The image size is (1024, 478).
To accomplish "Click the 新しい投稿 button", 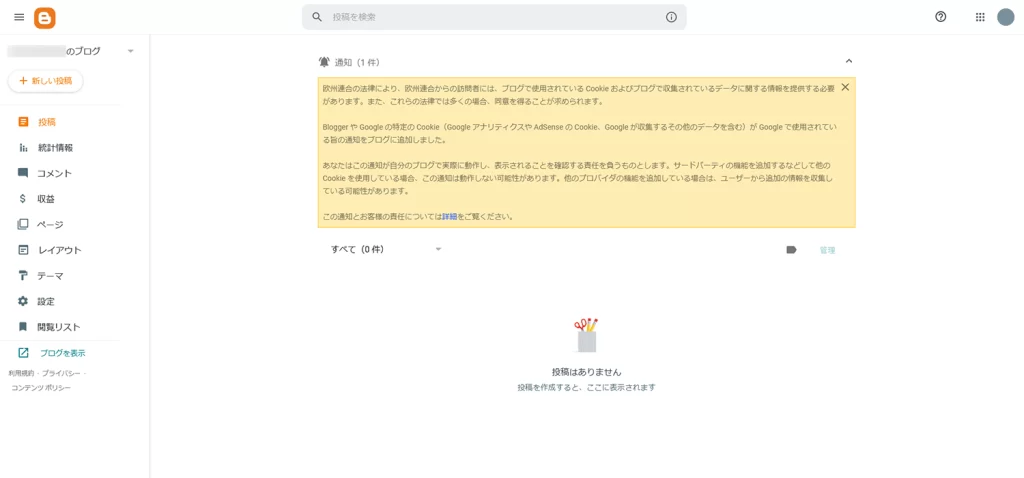I will (46, 81).
